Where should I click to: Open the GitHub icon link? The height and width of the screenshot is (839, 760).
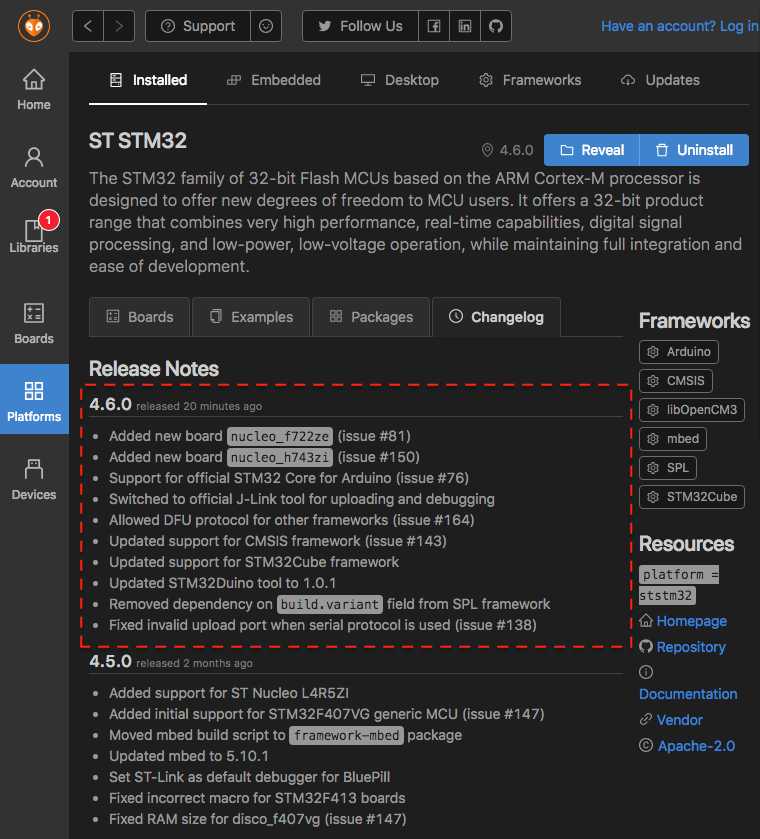click(x=496, y=26)
